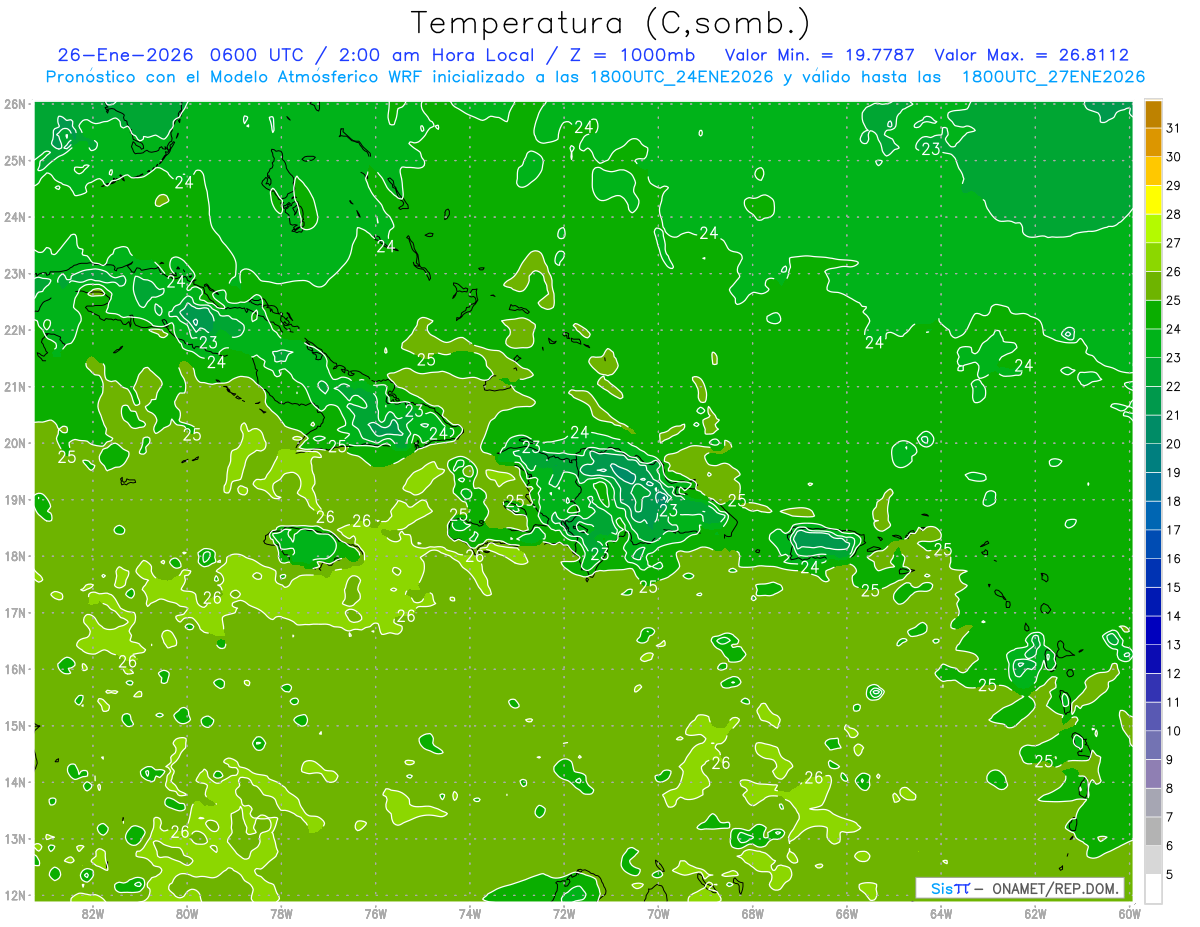The image size is (1200, 927).
Task: Click the color scale label "31"
Action: 1174,128
